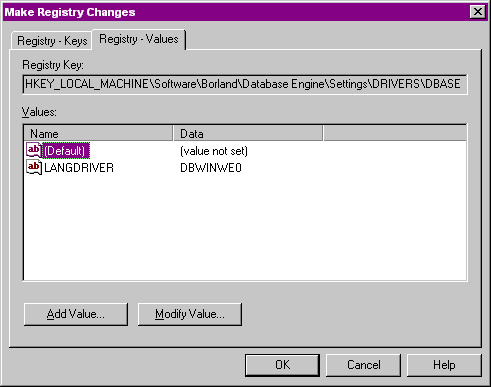Click the DBWINWE0 data cell
Viewport: 491px width, 387px height.
[211, 168]
